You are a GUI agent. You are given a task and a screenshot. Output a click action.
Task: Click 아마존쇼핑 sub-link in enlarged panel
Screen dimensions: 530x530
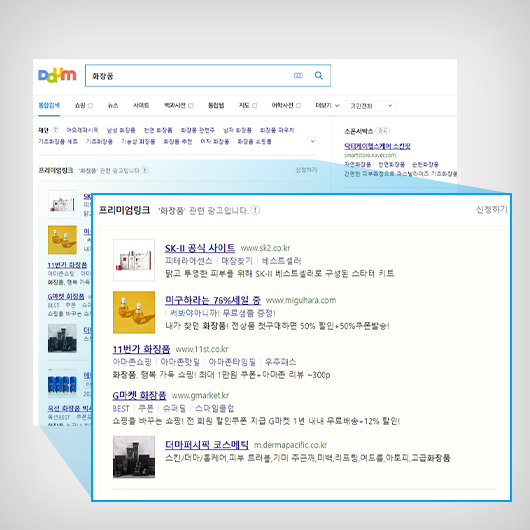click(x=132, y=362)
